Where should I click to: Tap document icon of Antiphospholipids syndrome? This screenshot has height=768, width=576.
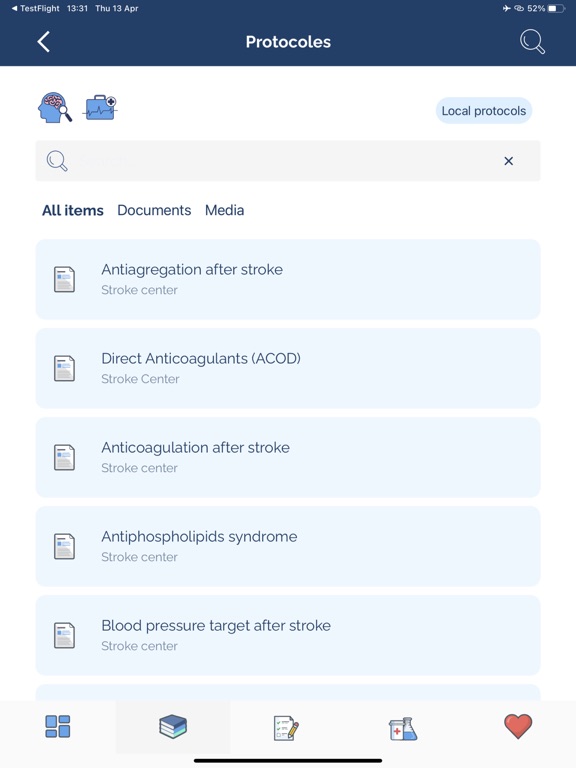pyautogui.click(x=64, y=546)
